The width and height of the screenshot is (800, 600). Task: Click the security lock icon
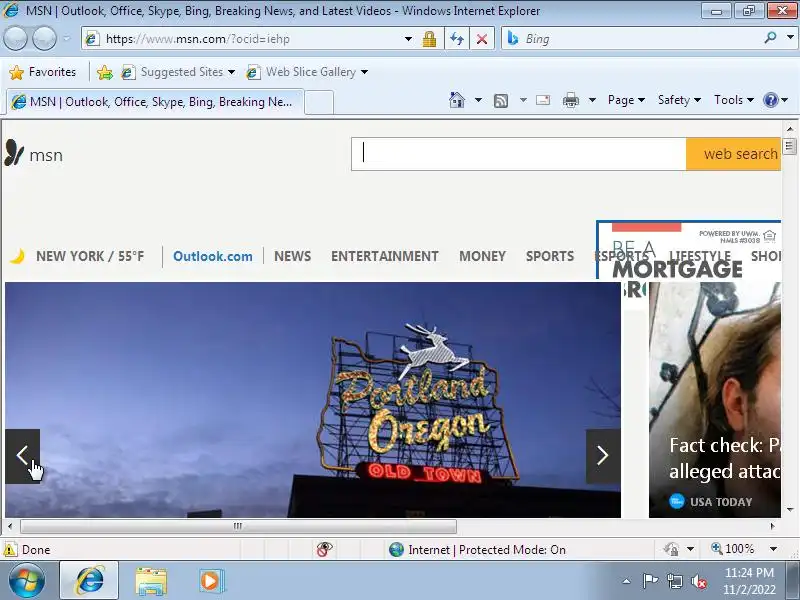tap(429, 39)
